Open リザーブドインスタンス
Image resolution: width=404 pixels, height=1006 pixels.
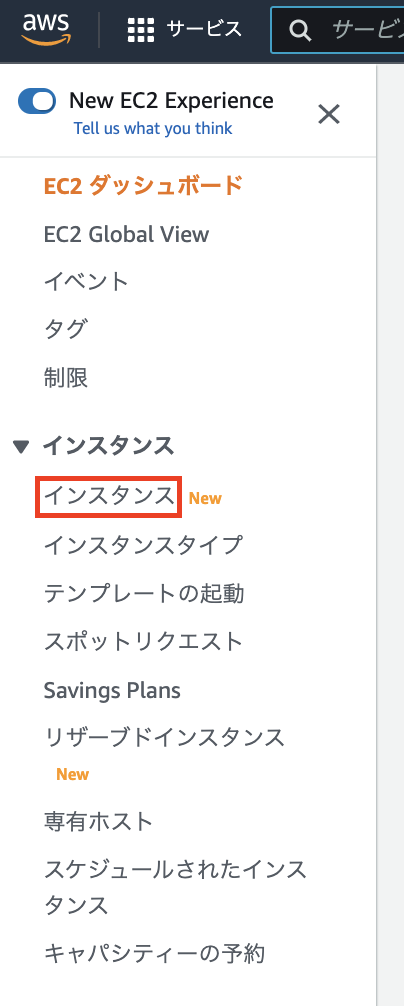[164, 737]
